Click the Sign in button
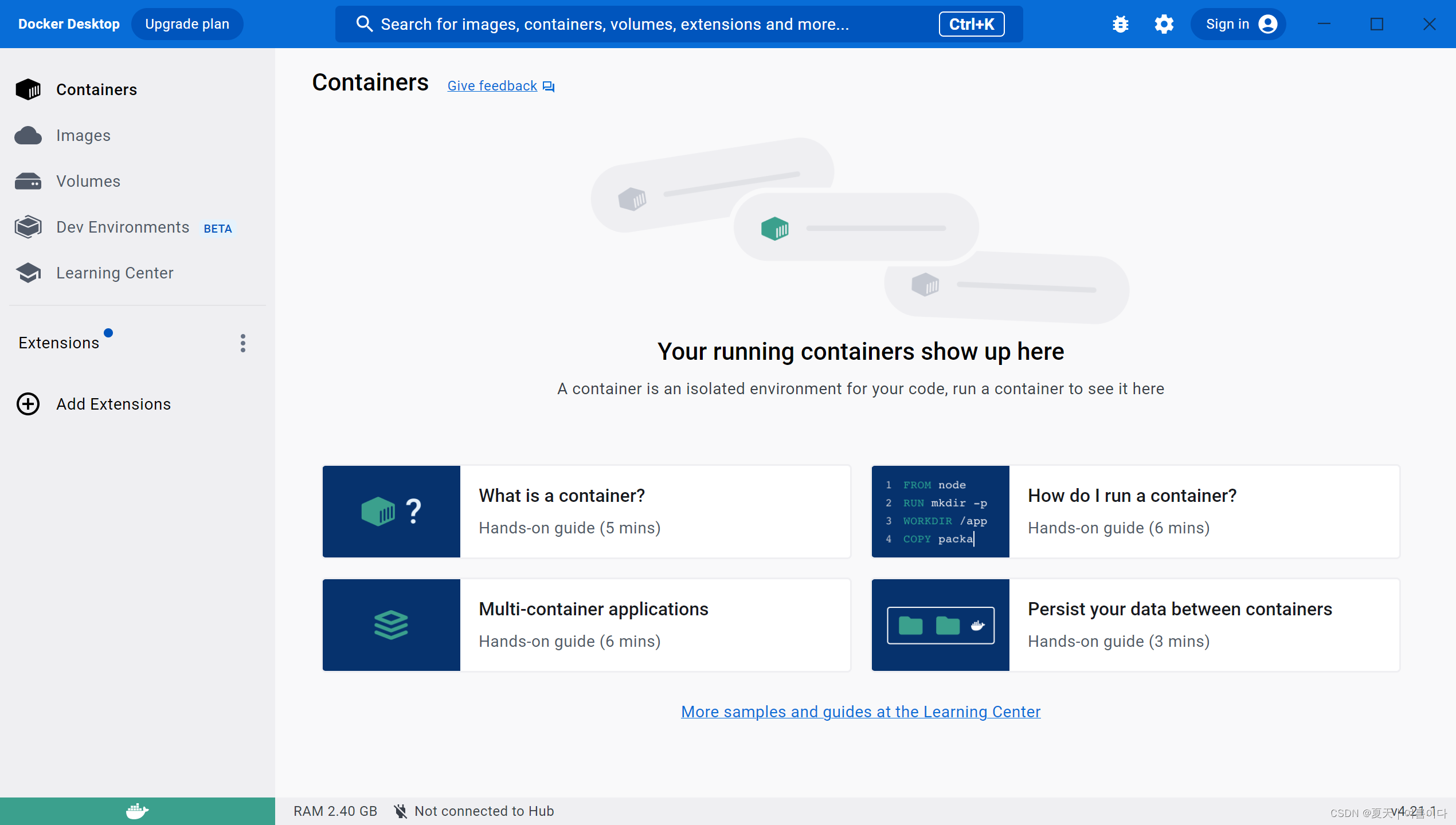Viewport: 1456px width, 825px height. (1238, 24)
